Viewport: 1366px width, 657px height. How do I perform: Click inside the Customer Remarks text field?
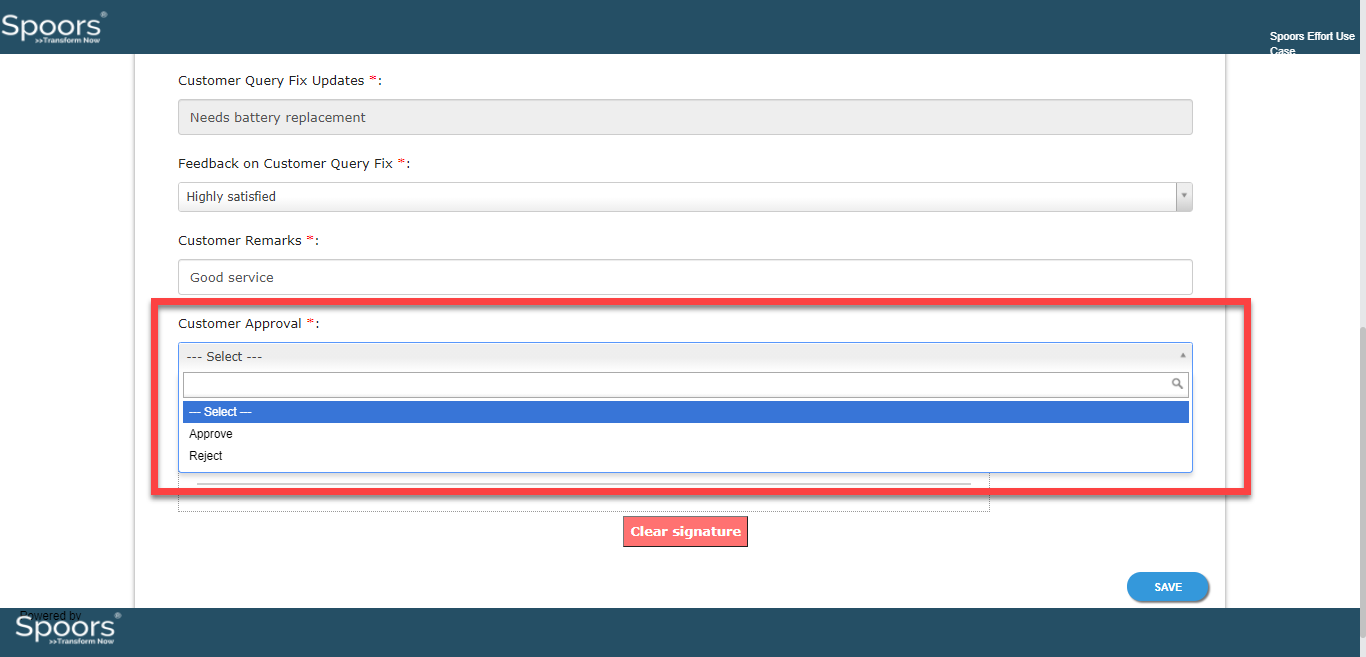[x=685, y=277]
